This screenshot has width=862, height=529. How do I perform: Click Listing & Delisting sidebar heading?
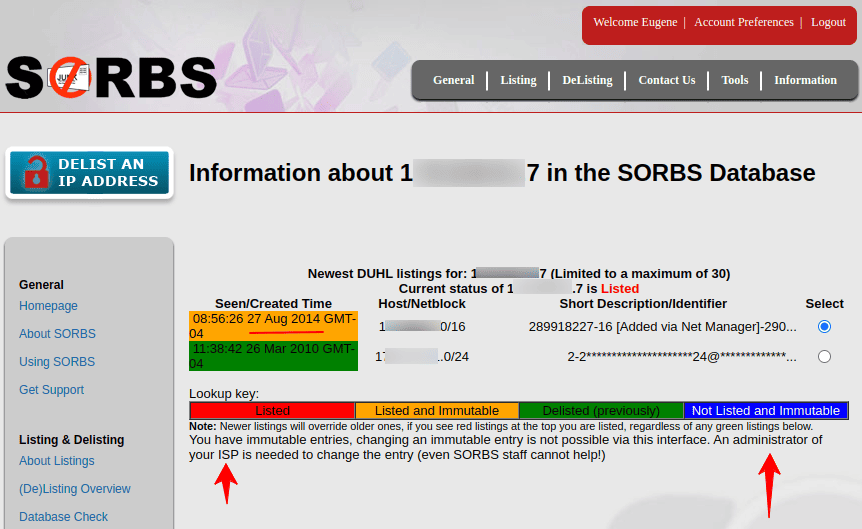point(71,440)
